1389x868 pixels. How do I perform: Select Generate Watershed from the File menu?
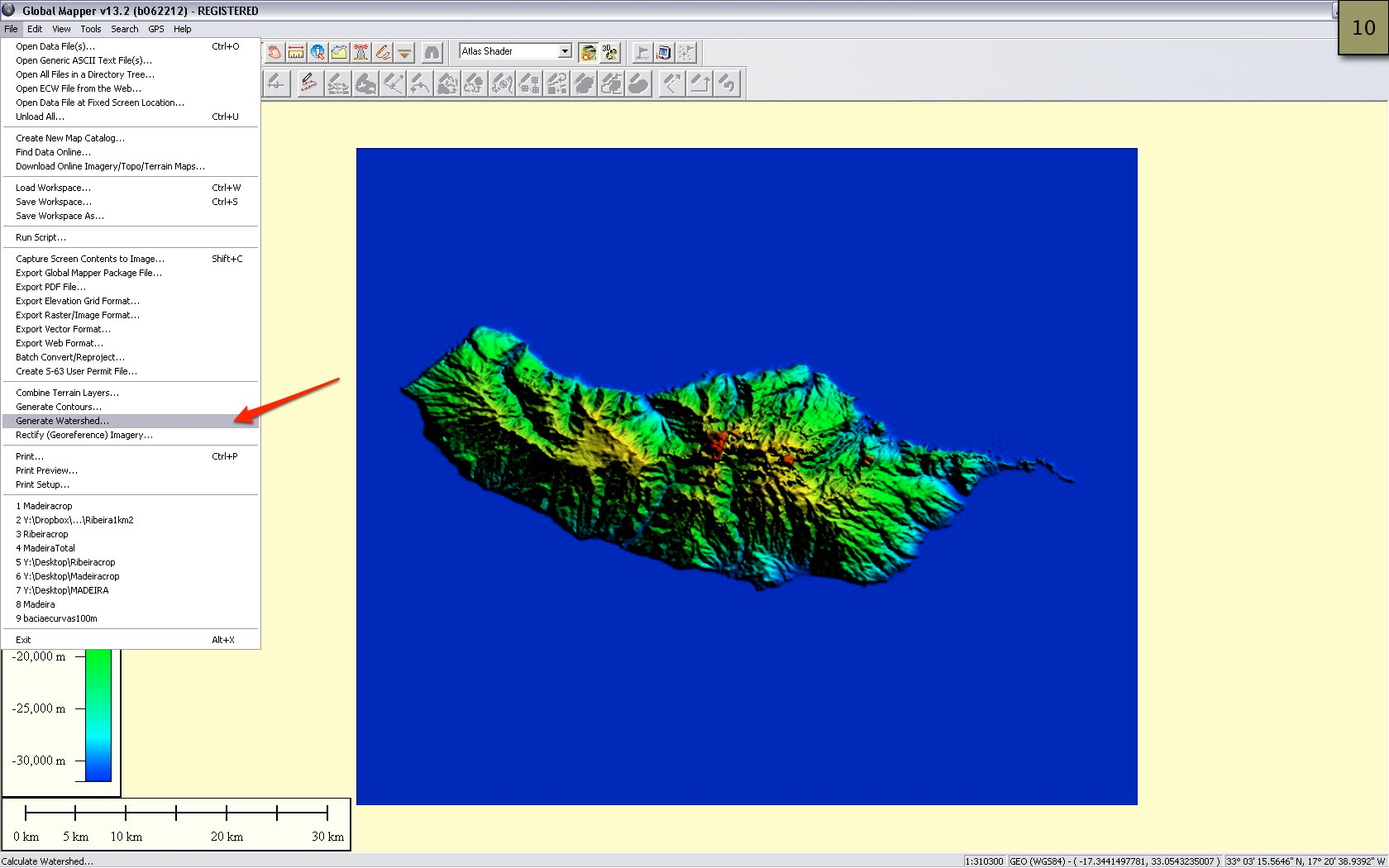click(62, 421)
